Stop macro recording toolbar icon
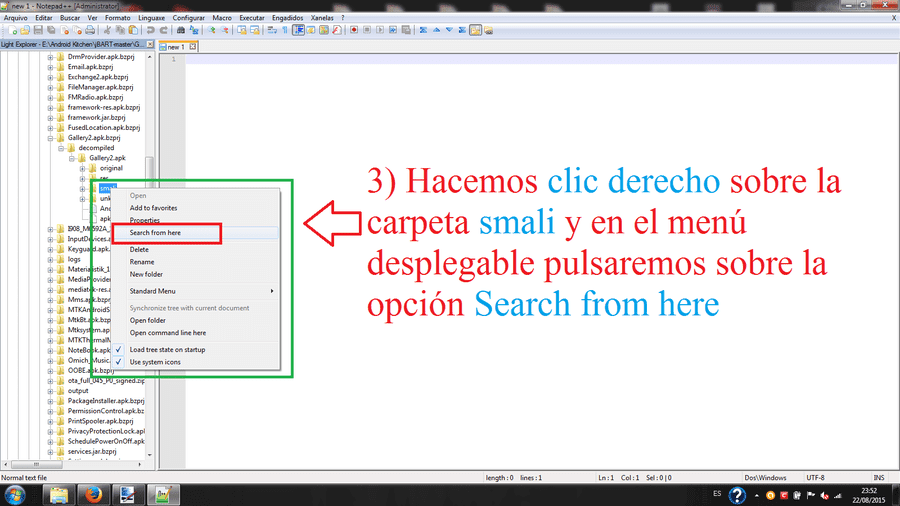This screenshot has height=506, width=900. coord(367,30)
